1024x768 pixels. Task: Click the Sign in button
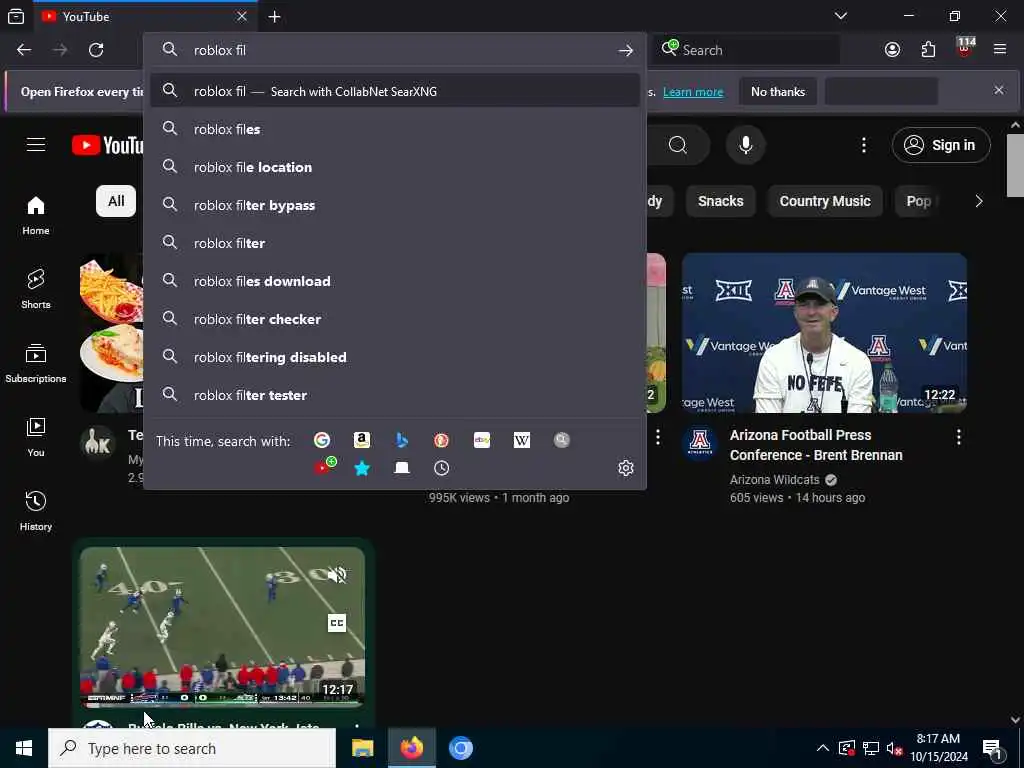[940, 145]
